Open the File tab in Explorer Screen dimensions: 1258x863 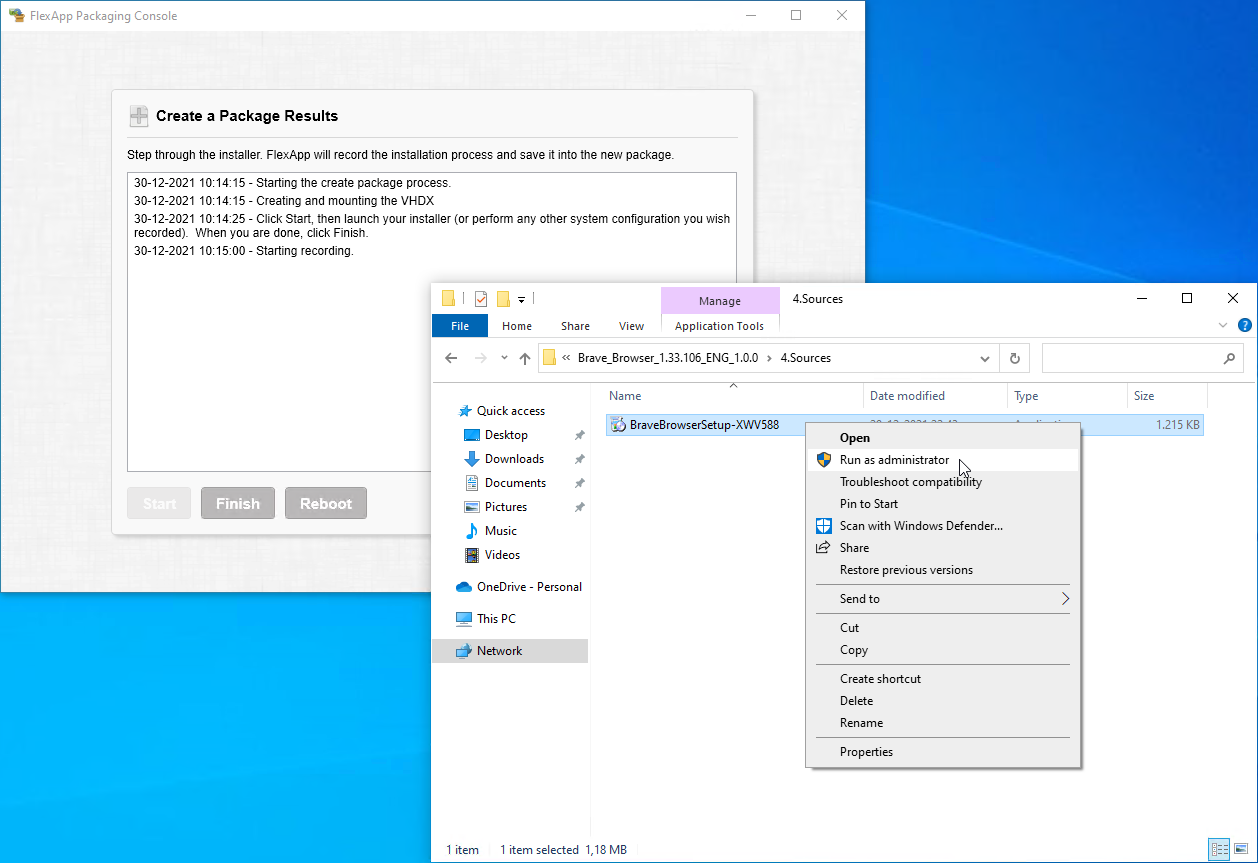(x=460, y=326)
